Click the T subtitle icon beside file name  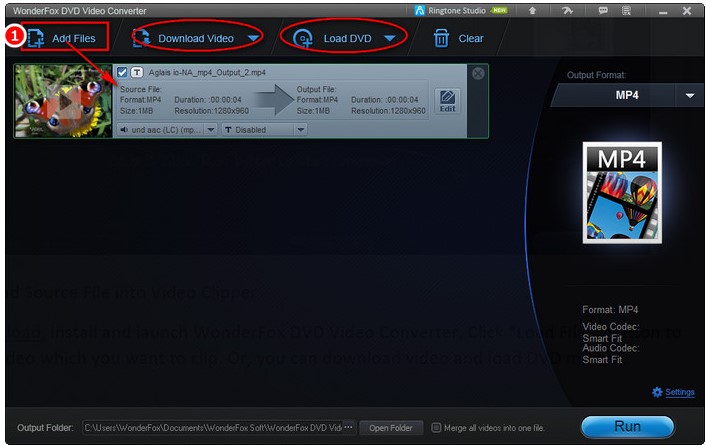[x=137, y=72]
